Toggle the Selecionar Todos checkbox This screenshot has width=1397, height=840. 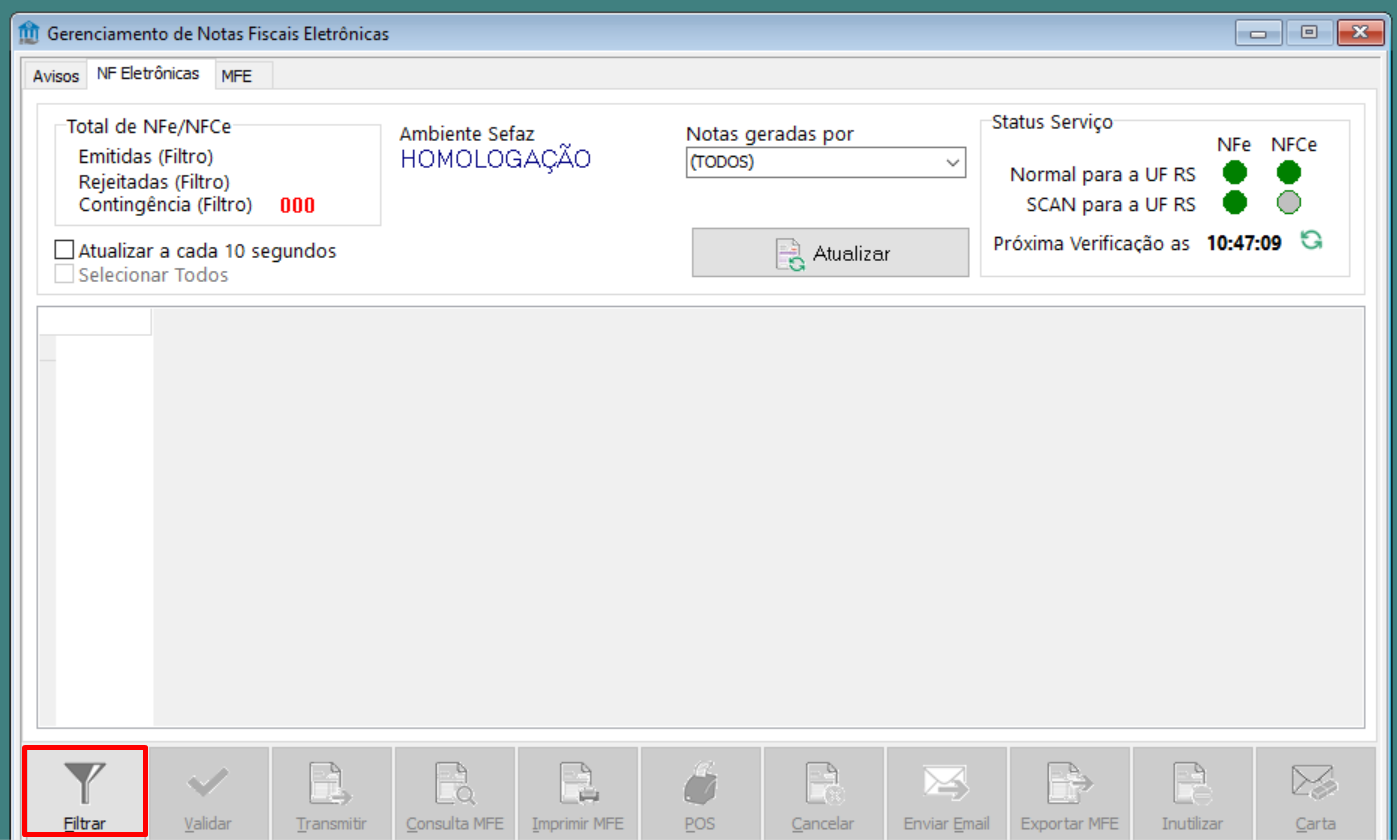[x=65, y=275]
